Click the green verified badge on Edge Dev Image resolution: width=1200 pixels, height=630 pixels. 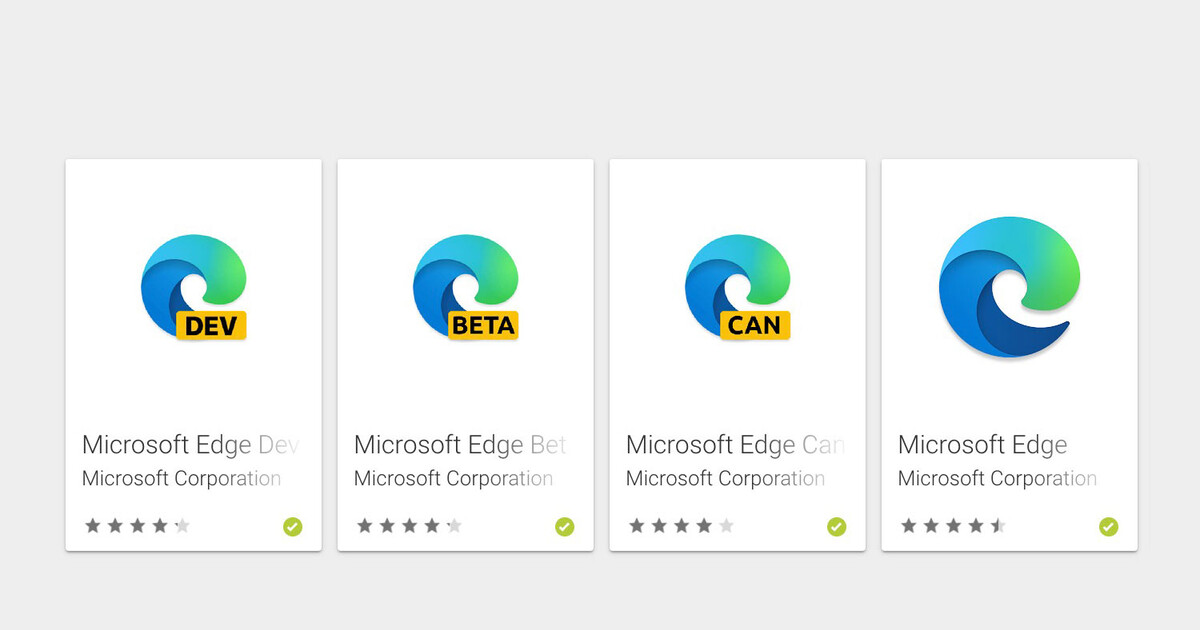point(292,526)
